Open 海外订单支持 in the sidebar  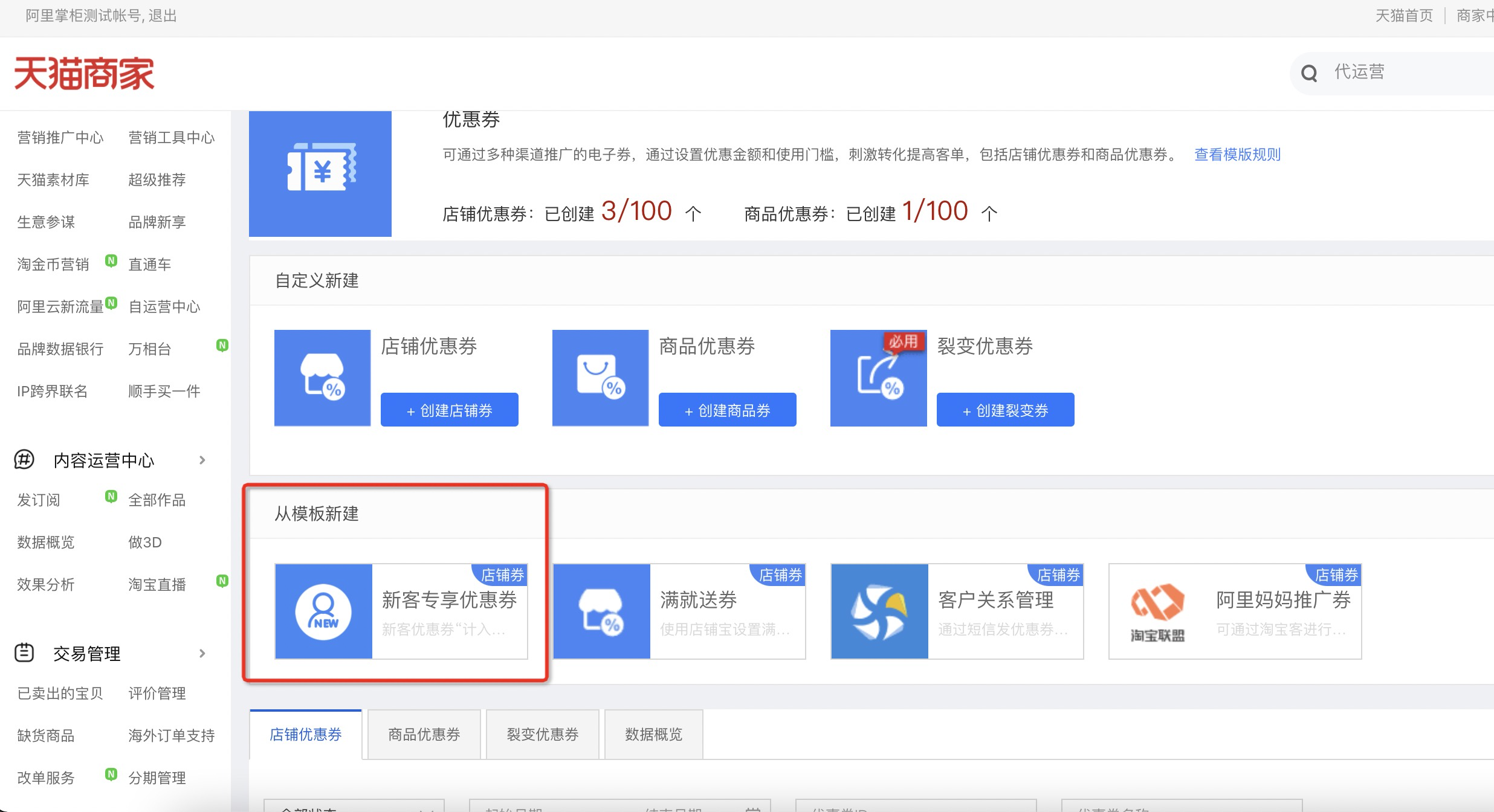coord(172,736)
